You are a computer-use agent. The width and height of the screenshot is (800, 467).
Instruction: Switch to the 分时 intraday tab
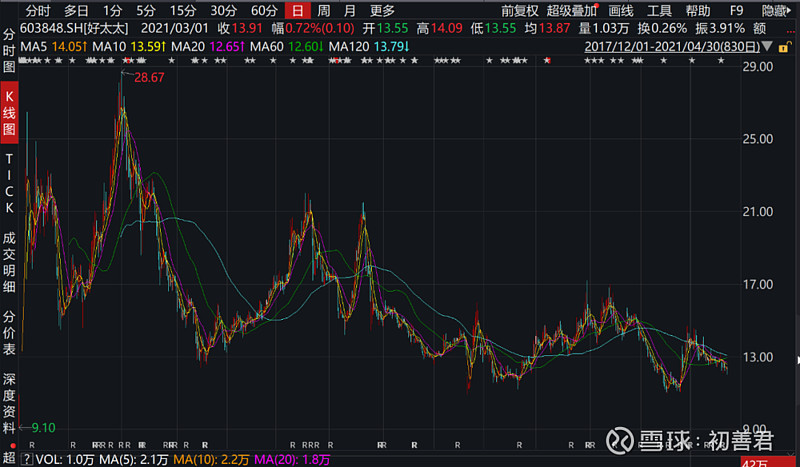tap(38, 10)
